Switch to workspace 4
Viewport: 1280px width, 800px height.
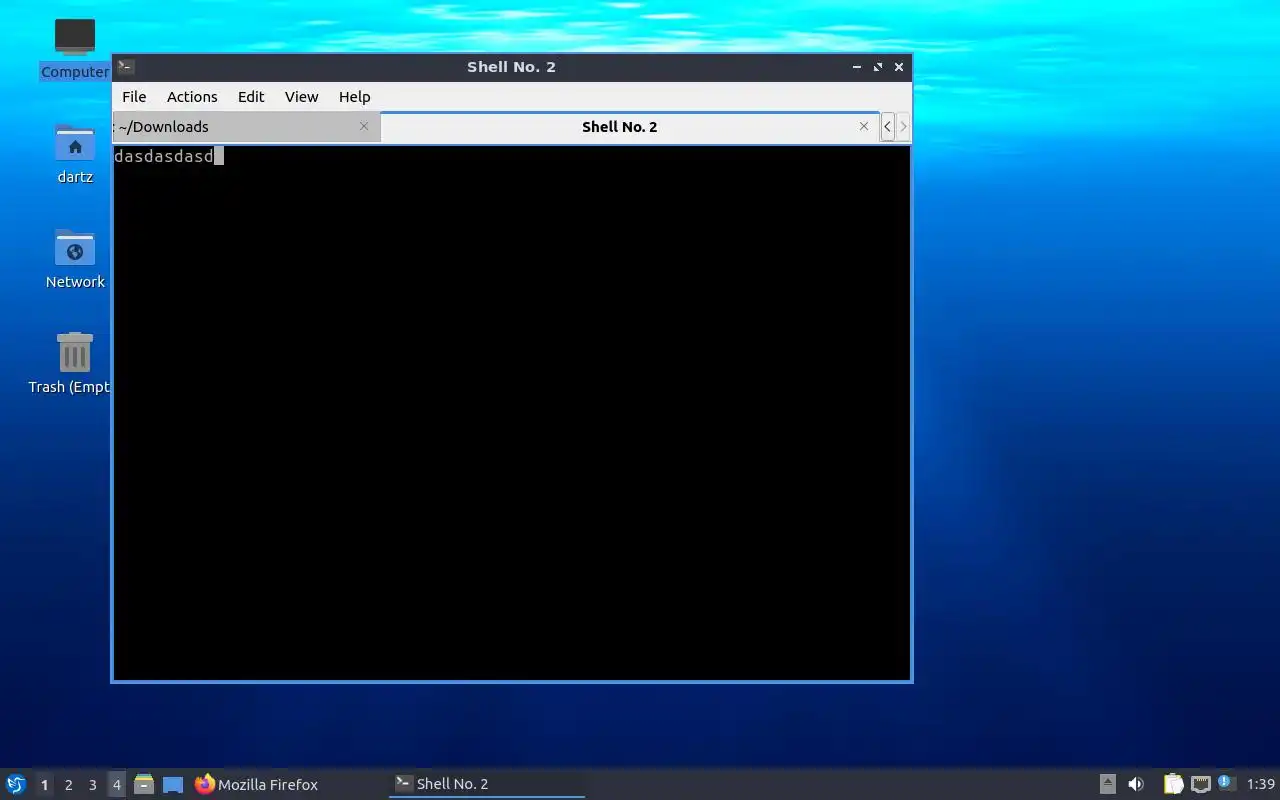pyautogui.click(x=116, y=785)
